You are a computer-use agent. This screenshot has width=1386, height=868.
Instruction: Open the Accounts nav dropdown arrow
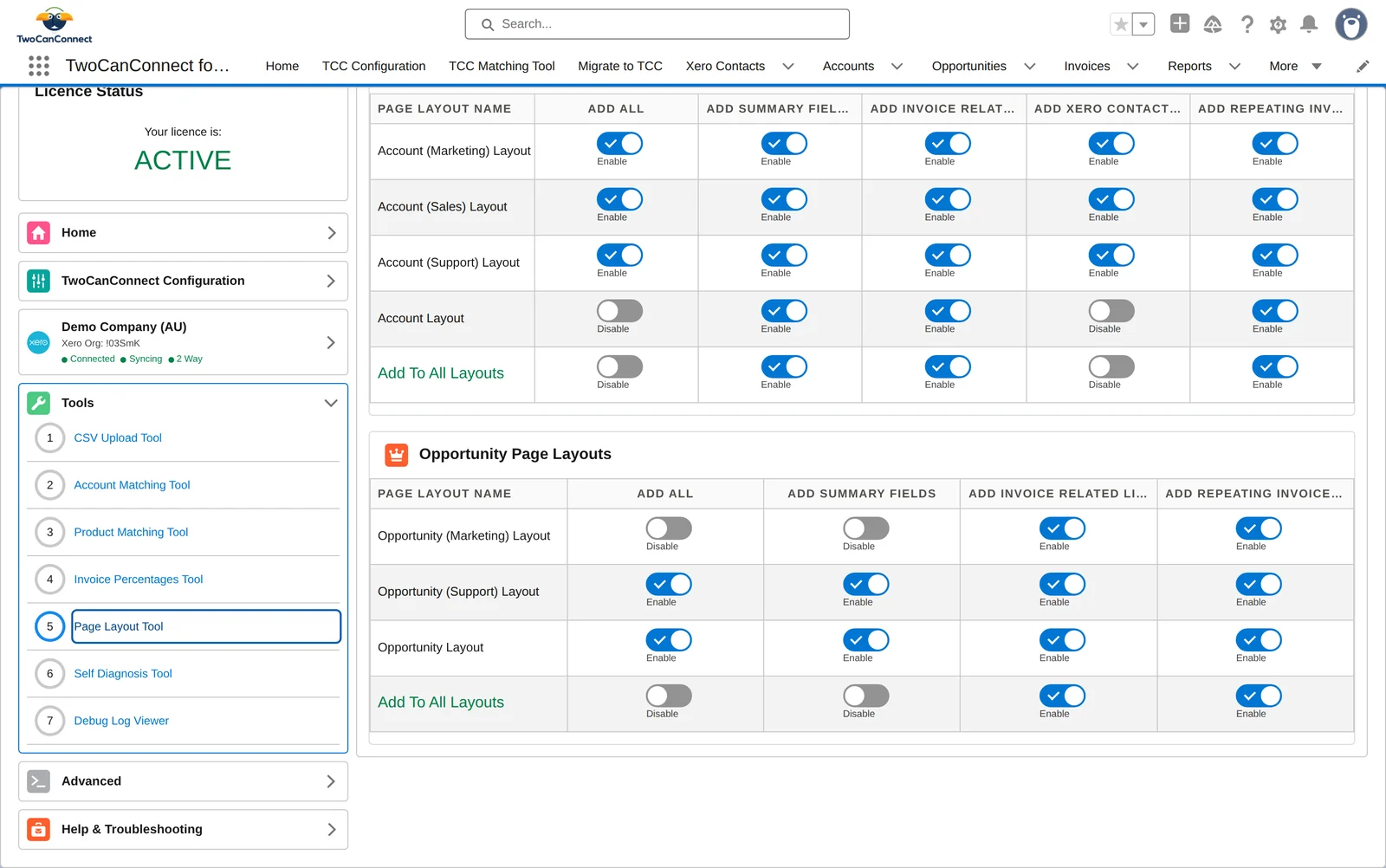[x=897, y=66]
